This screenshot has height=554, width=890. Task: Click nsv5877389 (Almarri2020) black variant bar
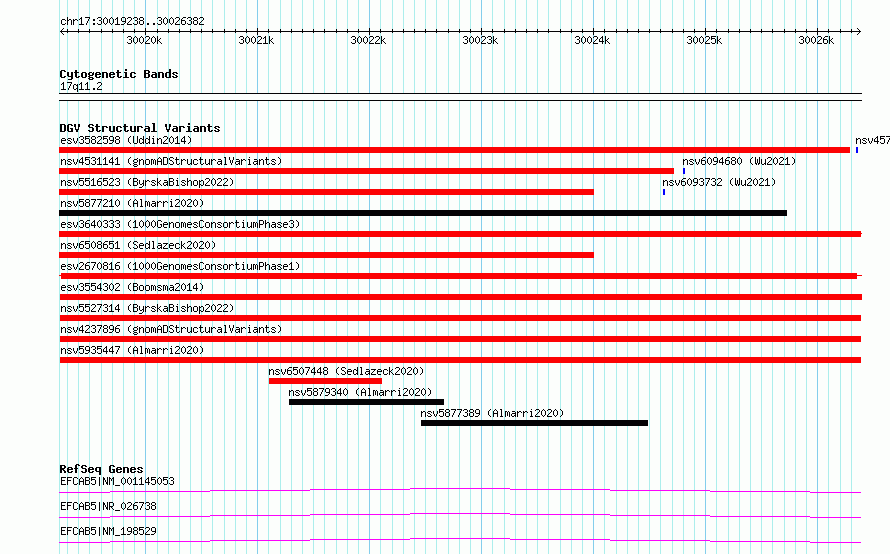[x=535, y=423]
